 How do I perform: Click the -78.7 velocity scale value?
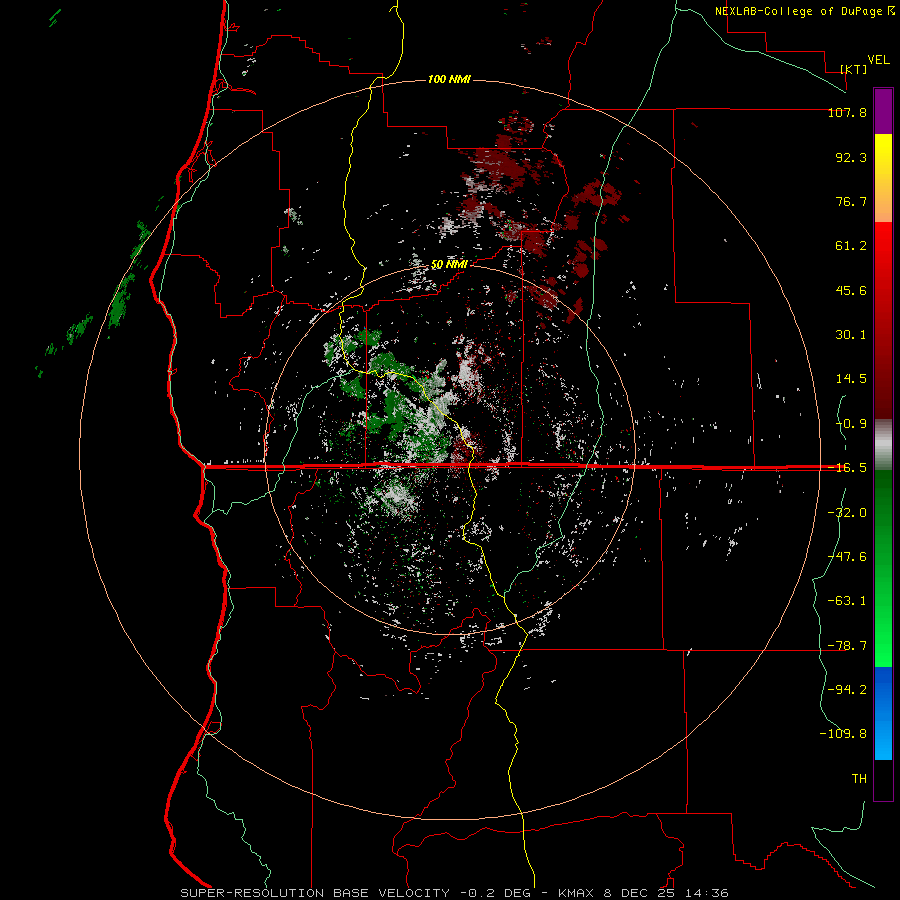[x=847, y=646]
